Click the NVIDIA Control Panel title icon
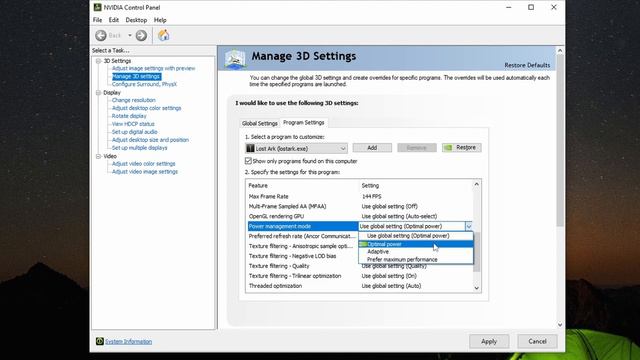Viewport: 640px width, 360px height. [98, 7]
